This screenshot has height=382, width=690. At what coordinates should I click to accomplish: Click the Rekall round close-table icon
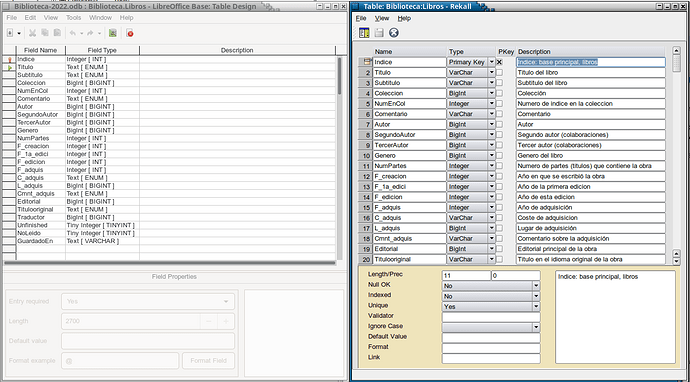(394, 33)
